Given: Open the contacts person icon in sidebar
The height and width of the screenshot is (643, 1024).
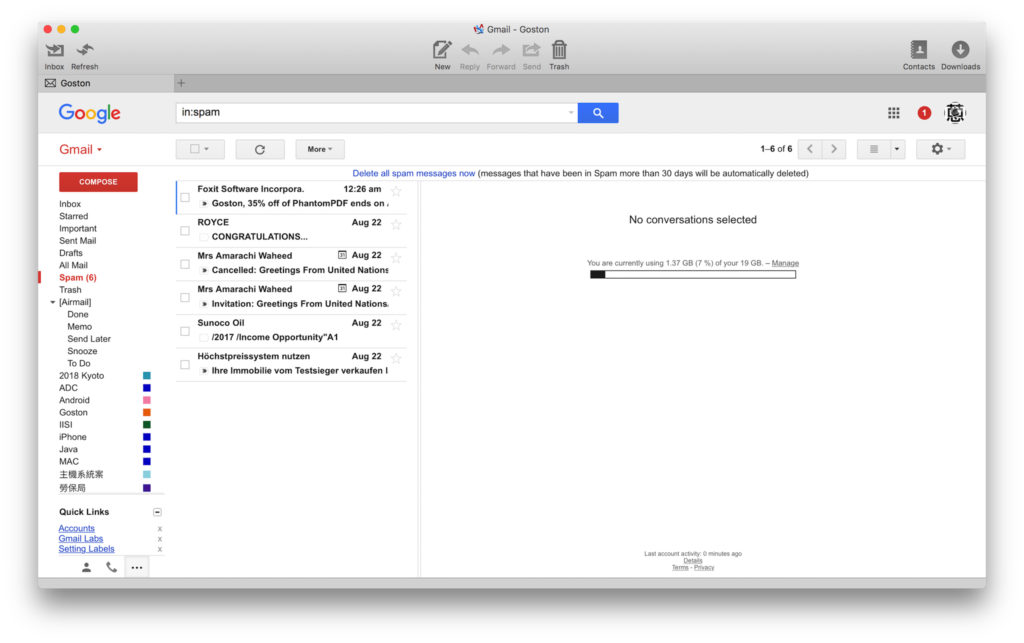Looking at the screenshot, I should 86,568.
